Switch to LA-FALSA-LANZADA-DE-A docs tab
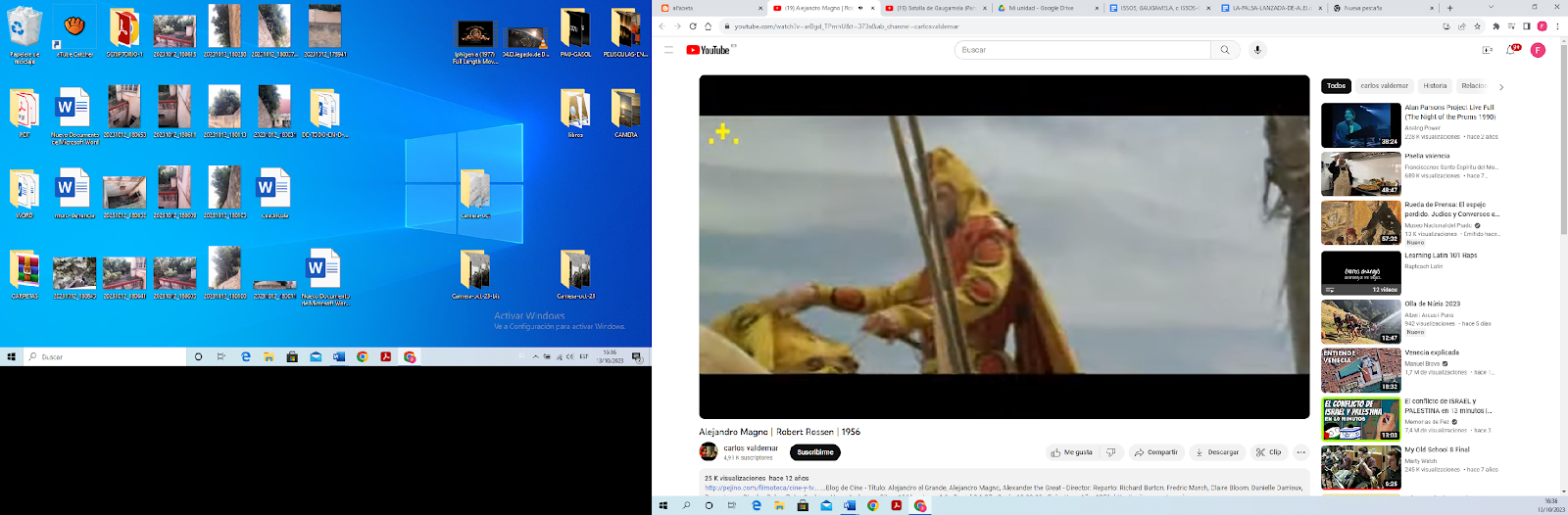Viewport: 1568px width, 515px height. coord(1271,8)
